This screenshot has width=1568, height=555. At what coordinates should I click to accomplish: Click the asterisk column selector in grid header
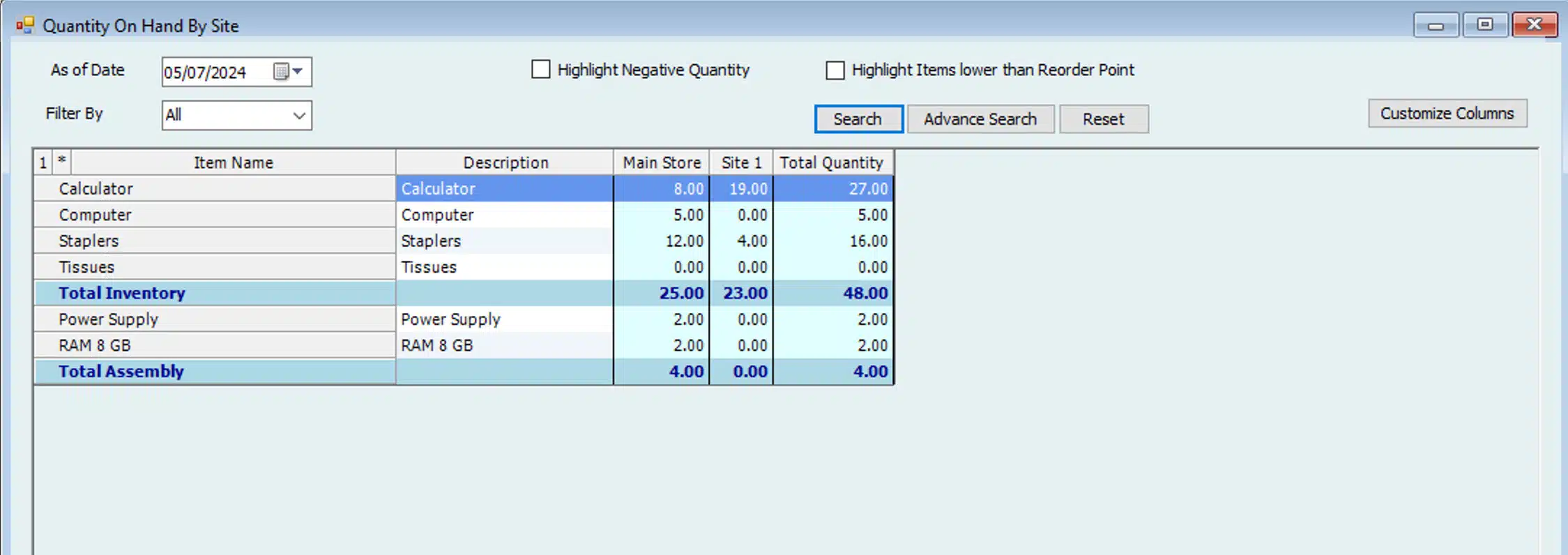click(62, 162)
